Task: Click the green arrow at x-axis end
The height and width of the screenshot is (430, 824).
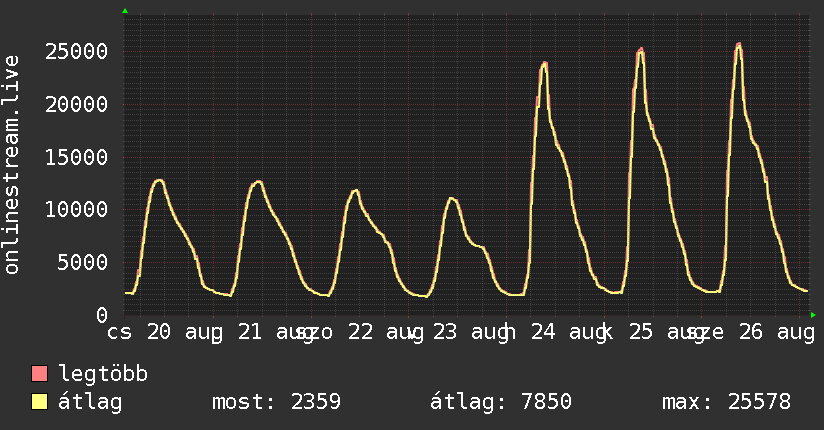Action: pos(813,315)
